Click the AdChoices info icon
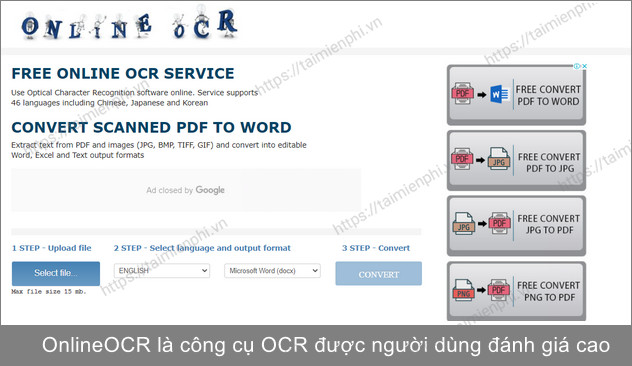This screenshot has height=366, width=632. 577,66
